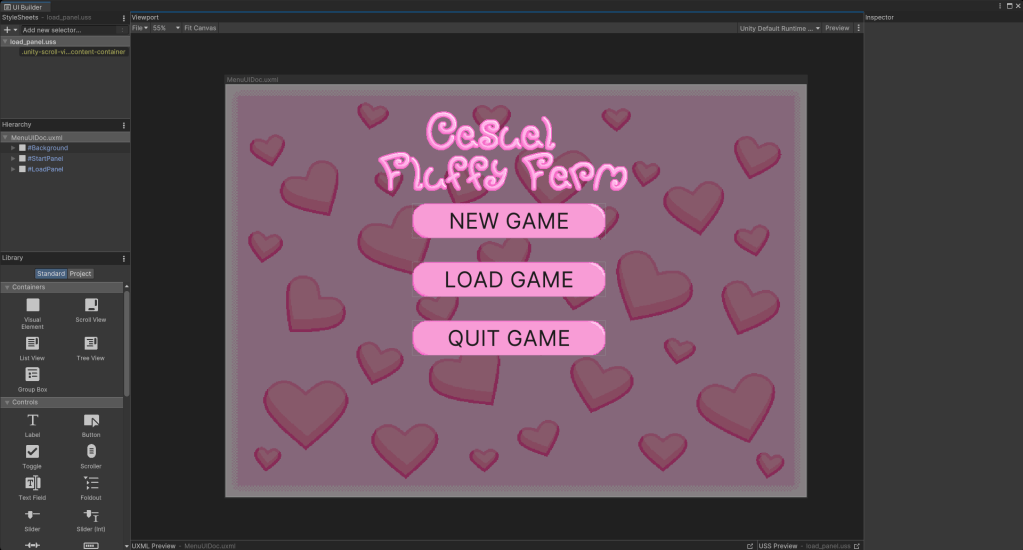Select the UI Builder window tab
Image resolution: width=1023 pixels, height=550 pixels.
click(x=23, y=7)
